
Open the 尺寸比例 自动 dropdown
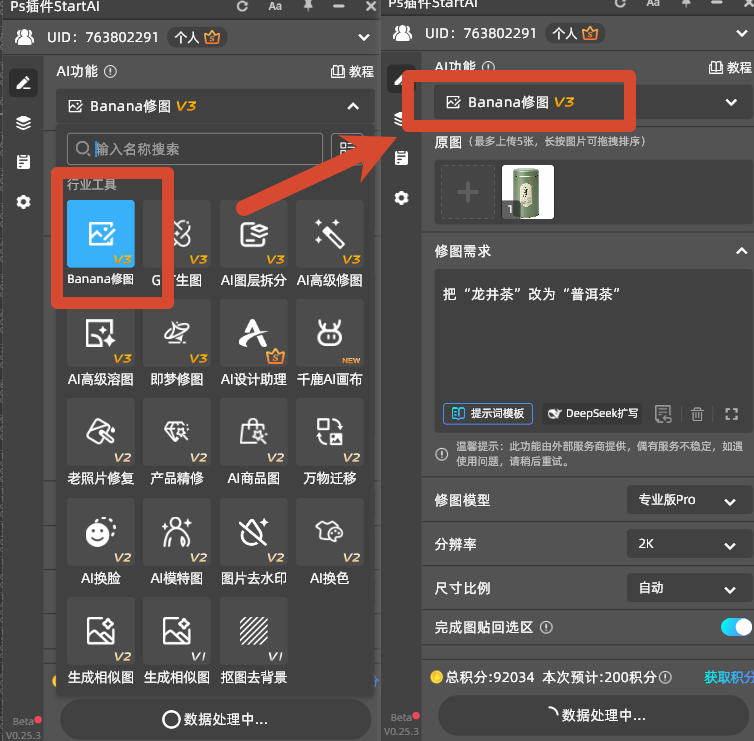tap(690, 588)
